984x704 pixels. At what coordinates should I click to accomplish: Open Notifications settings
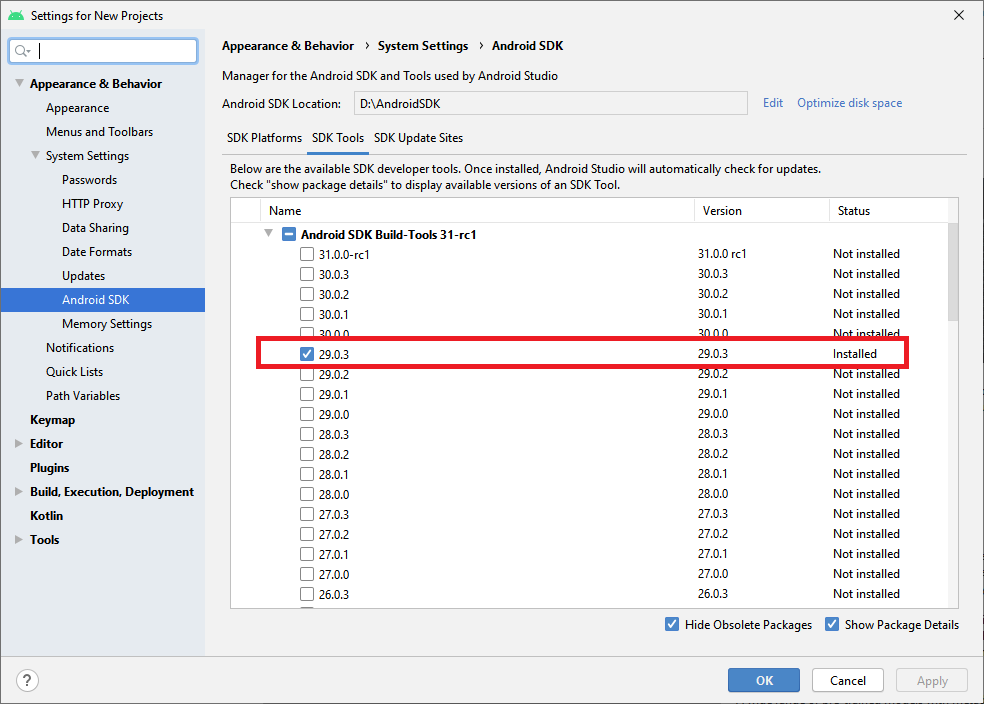(80, 348)
